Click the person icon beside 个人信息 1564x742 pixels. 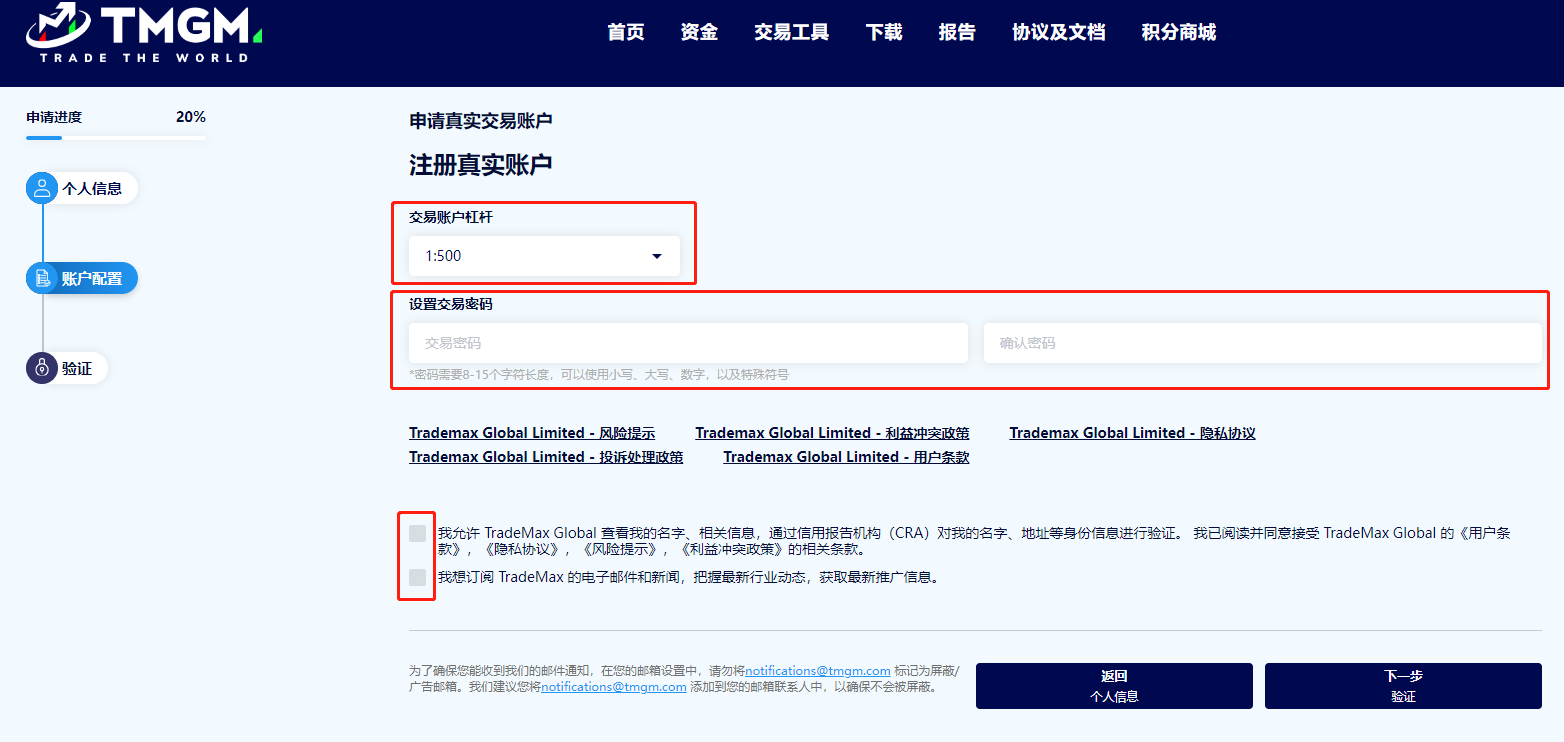(42, 188)
